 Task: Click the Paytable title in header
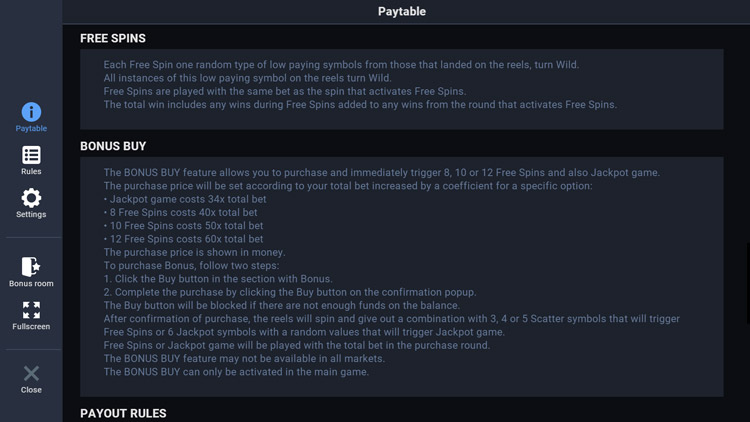coord(402,12)
